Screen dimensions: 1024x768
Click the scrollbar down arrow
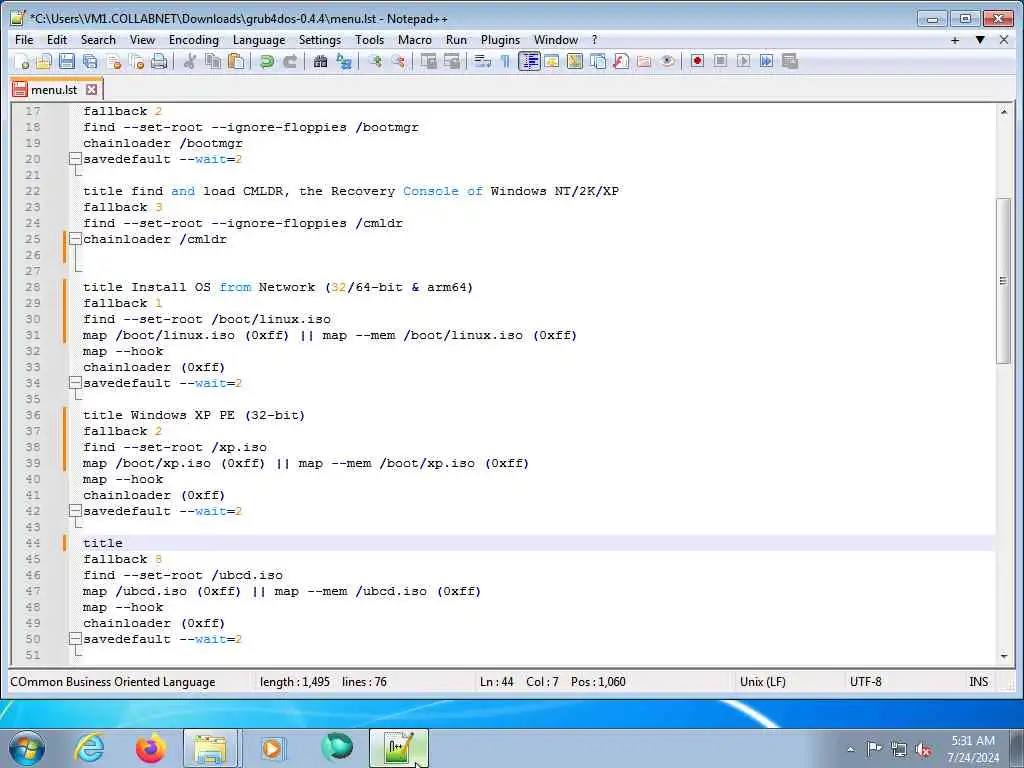pyautogui.click(x=1004, y=656)
